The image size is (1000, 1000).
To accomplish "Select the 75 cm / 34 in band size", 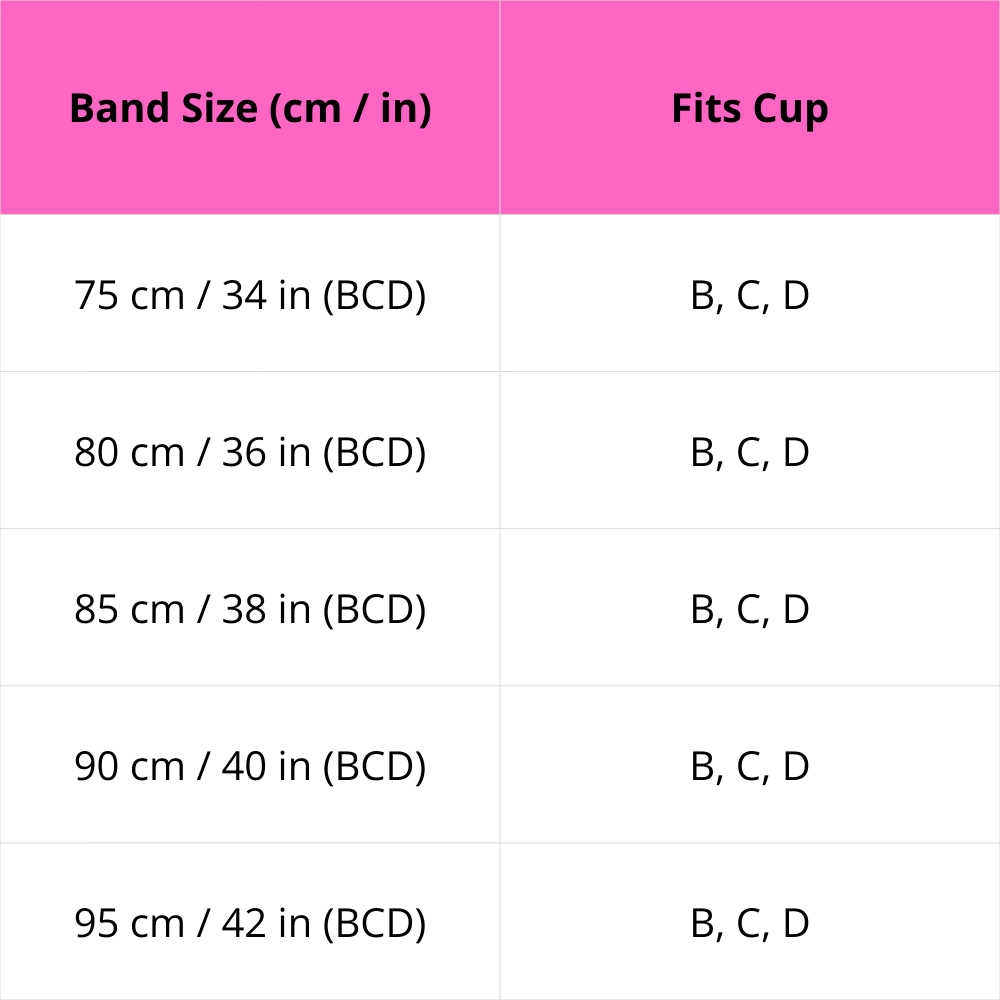I will (x=250, y=296).
